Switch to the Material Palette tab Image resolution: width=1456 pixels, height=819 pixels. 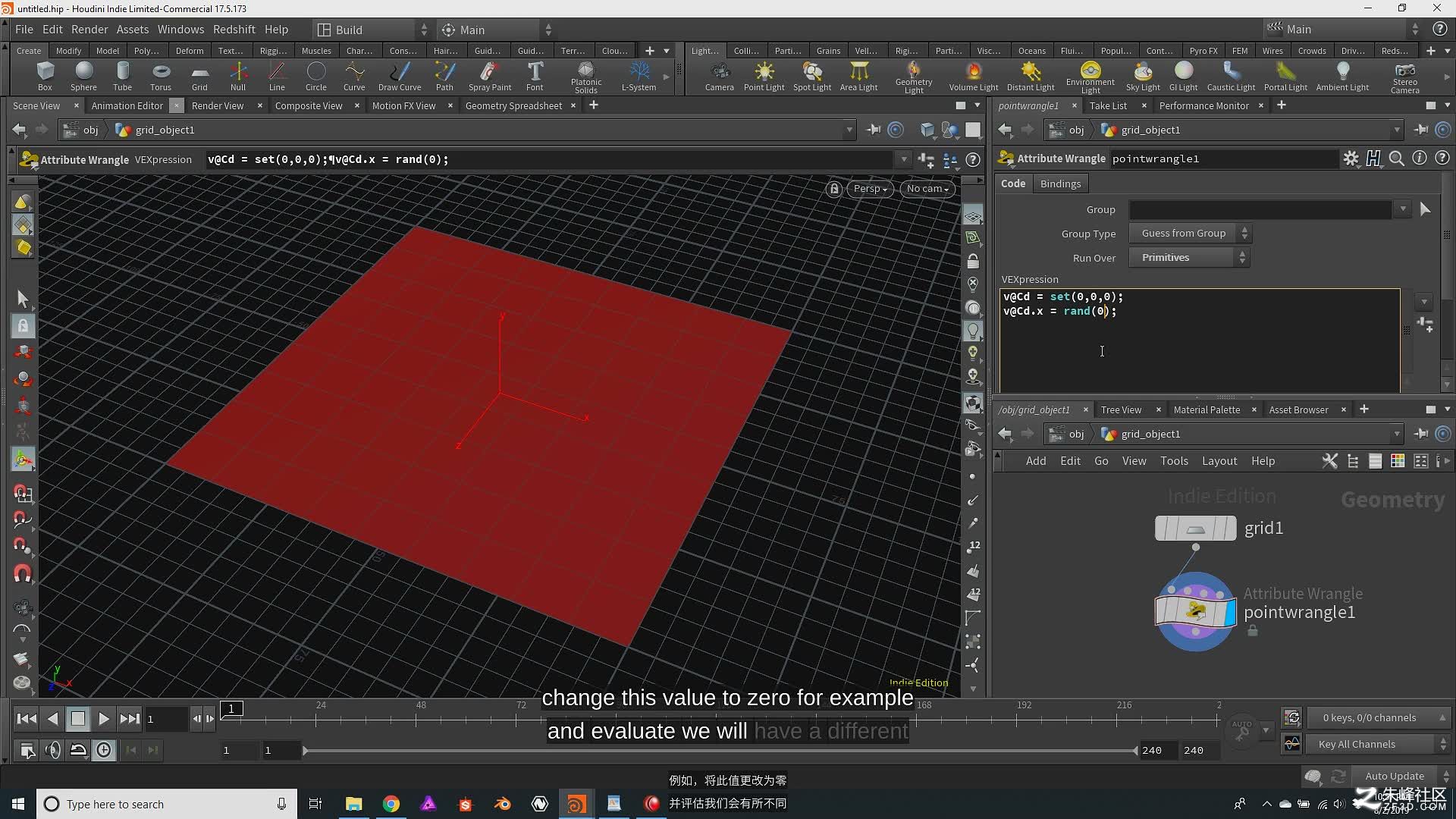pyautogui.click(x=1207, y=409)
